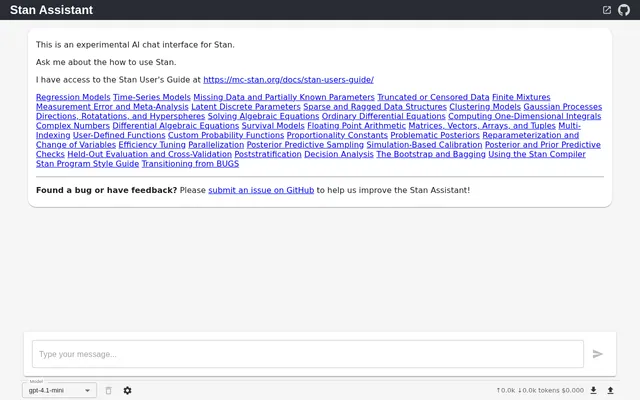The width and height of the screenshot is (640, 400).
Task: Open the Decision Analysis link
Action: point(339,154)
